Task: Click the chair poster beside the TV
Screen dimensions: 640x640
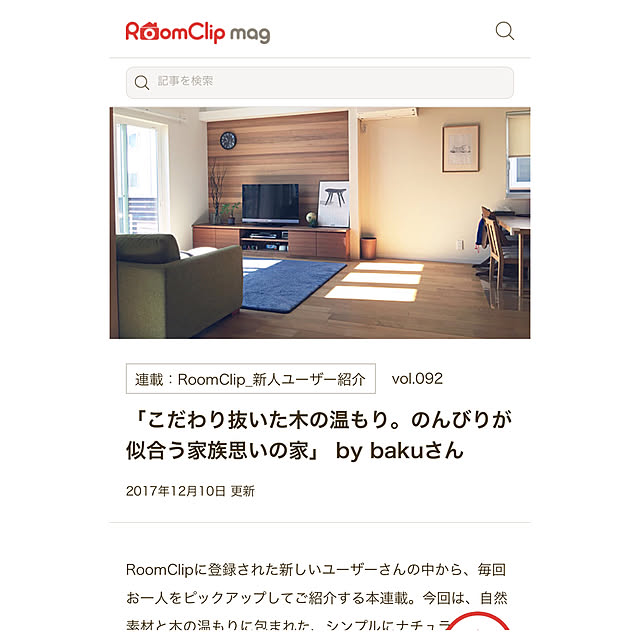Action: [x=334, y=204]
